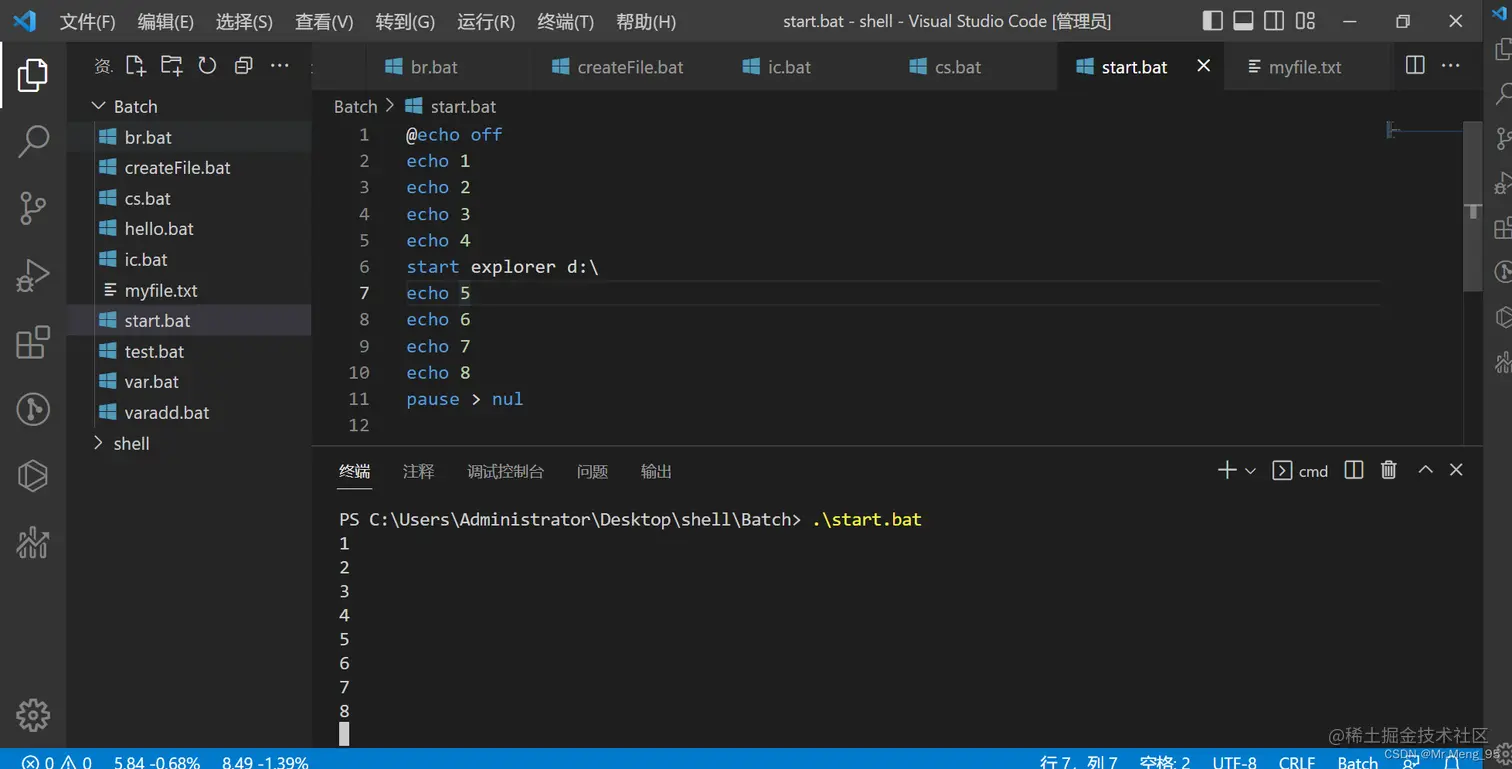The height and width of the screenshot is (769, 1512).
Task: Click 'pause > nul' code line
Action: coord(464,399)
